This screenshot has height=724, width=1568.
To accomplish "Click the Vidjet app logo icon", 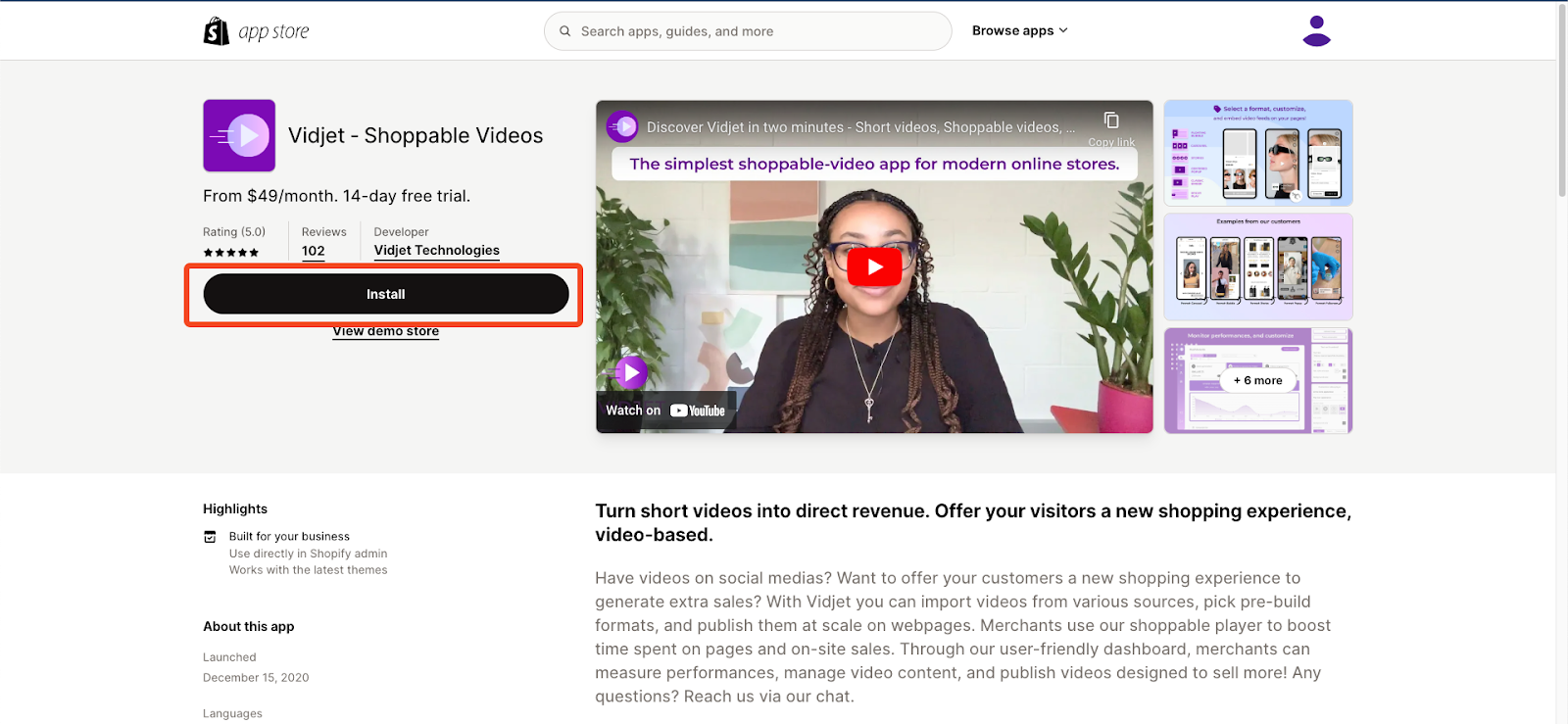I will (x=239, y=135).
